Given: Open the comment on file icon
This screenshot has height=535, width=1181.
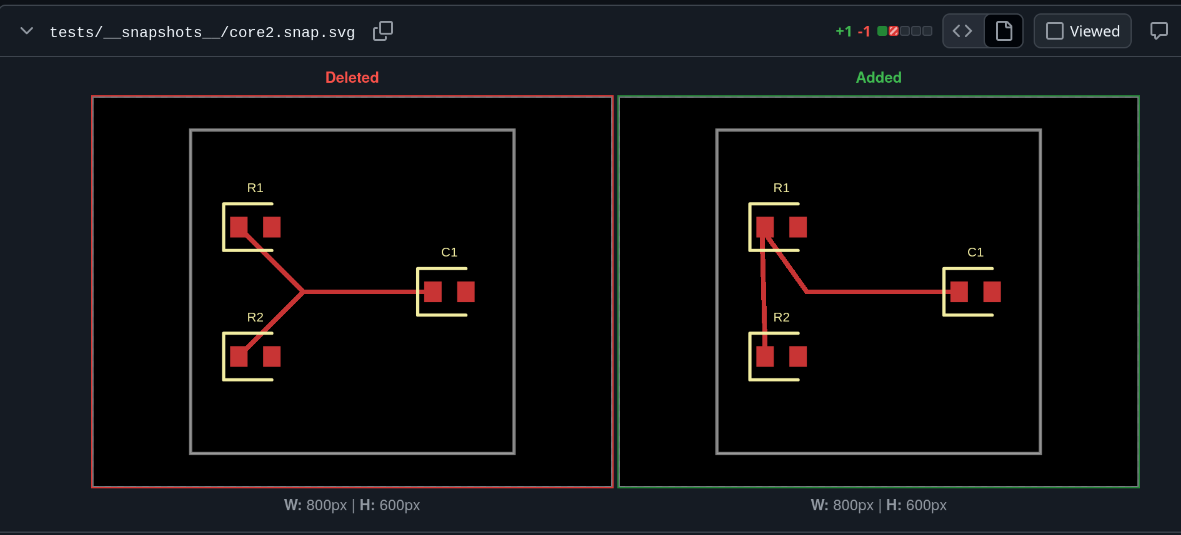Looking at the screenshot, I should pyautogui.click(x=1158, y=31).
